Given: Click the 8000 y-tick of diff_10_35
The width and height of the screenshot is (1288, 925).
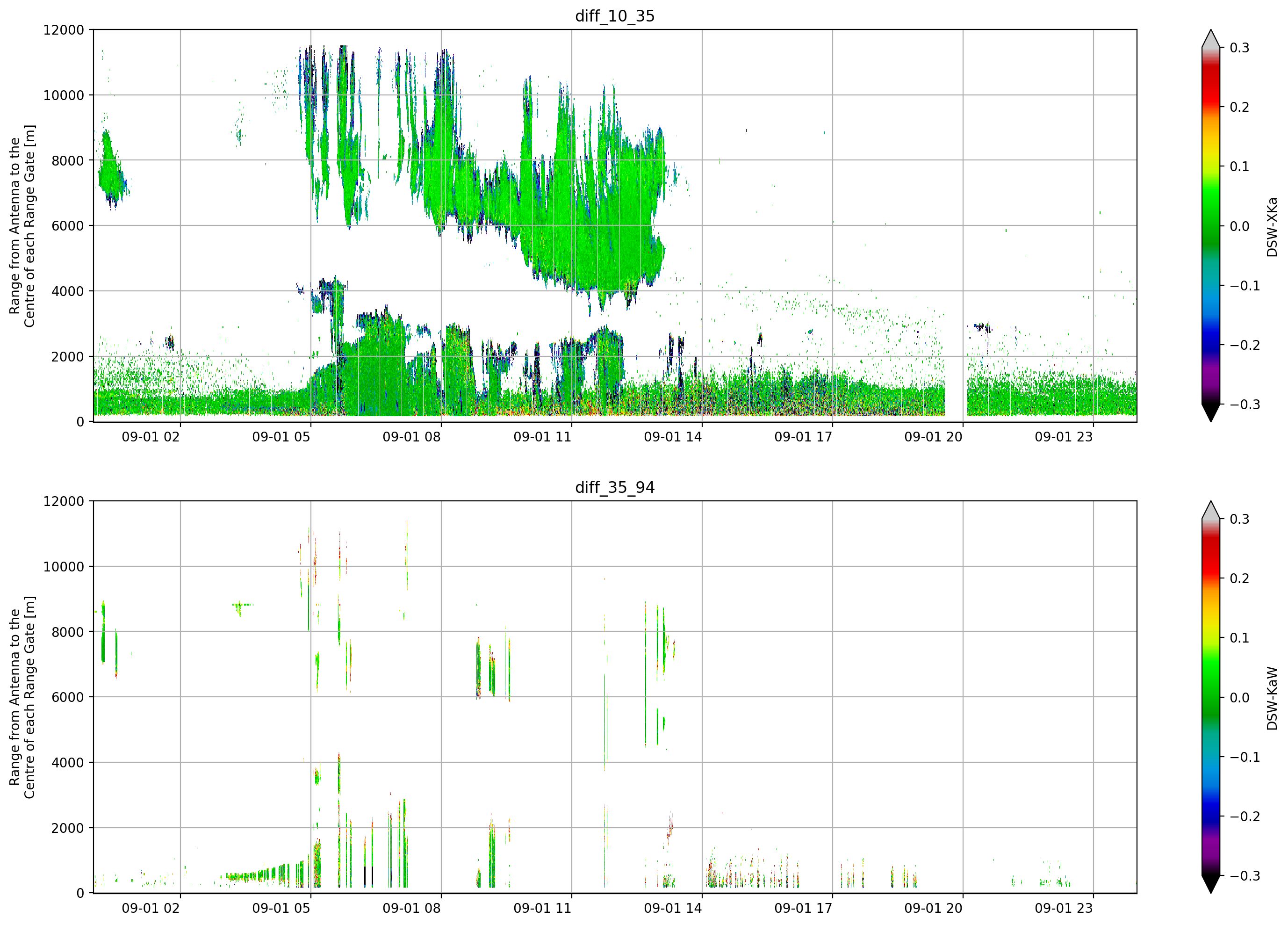Looking at the screenshot, I should 68,161.
